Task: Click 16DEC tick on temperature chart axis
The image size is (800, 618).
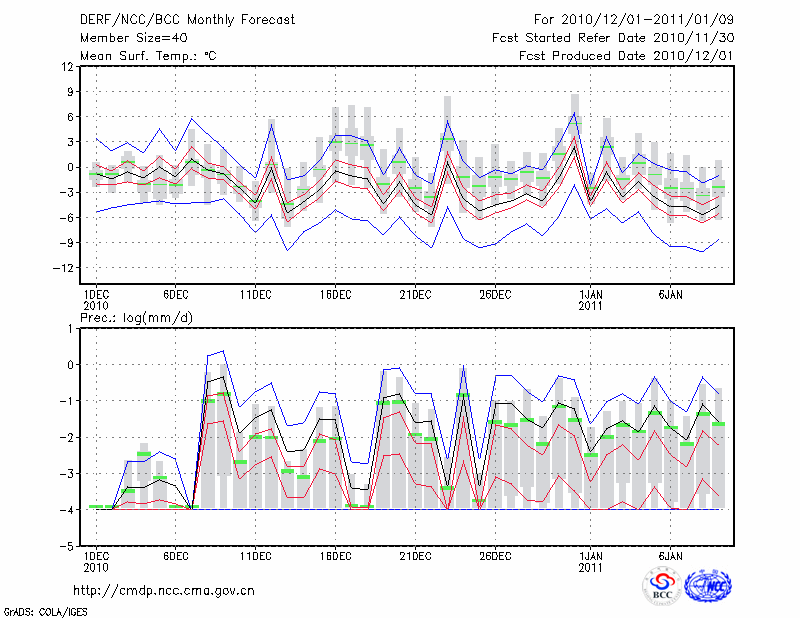Action: click(x=335, y=294)
